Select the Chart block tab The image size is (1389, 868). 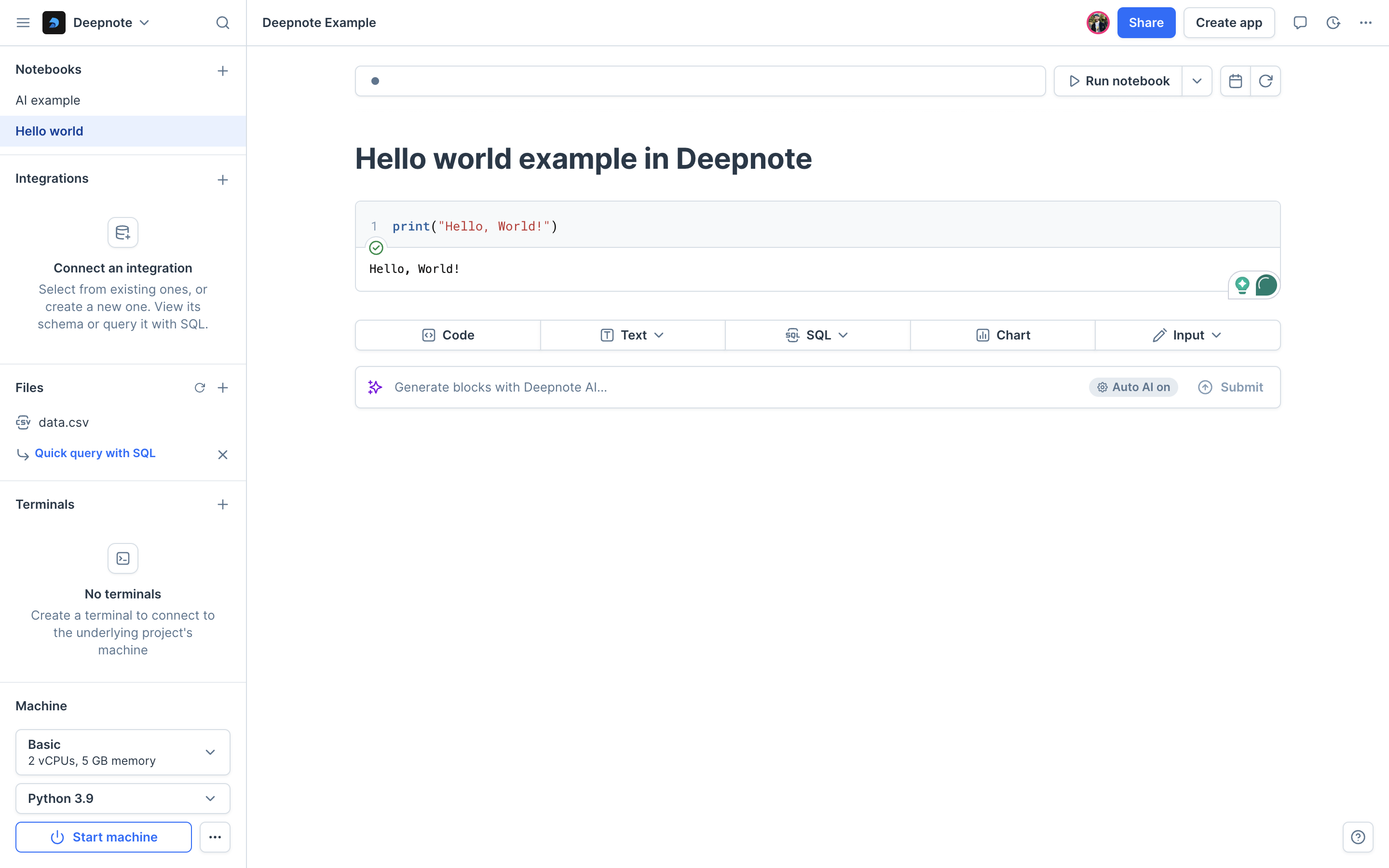point(1003,335)
